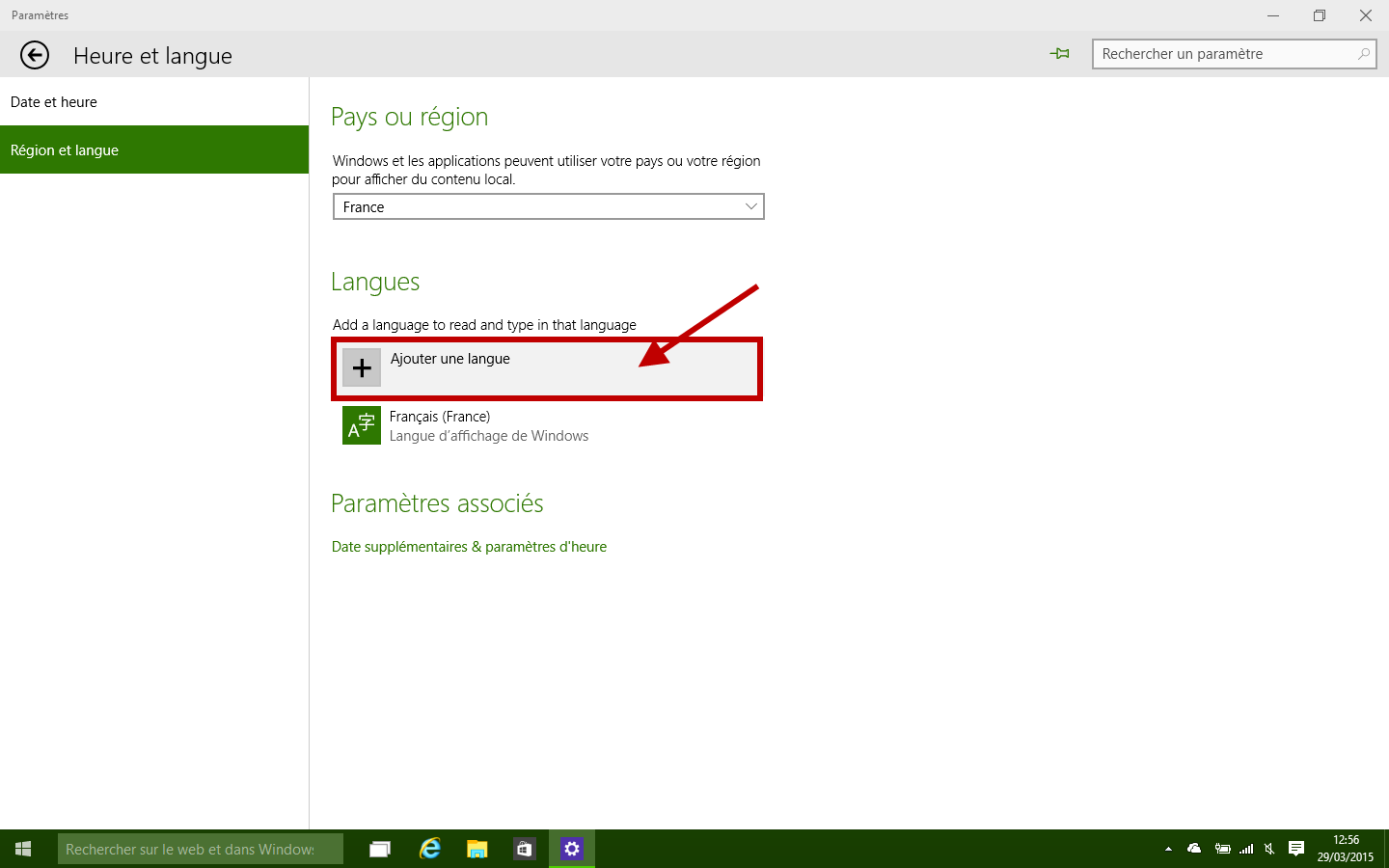Image resolution: width=1389 pixels, height=868 pixels.
Task: Open the Date et heure section
Action: (x=154, y=101)
